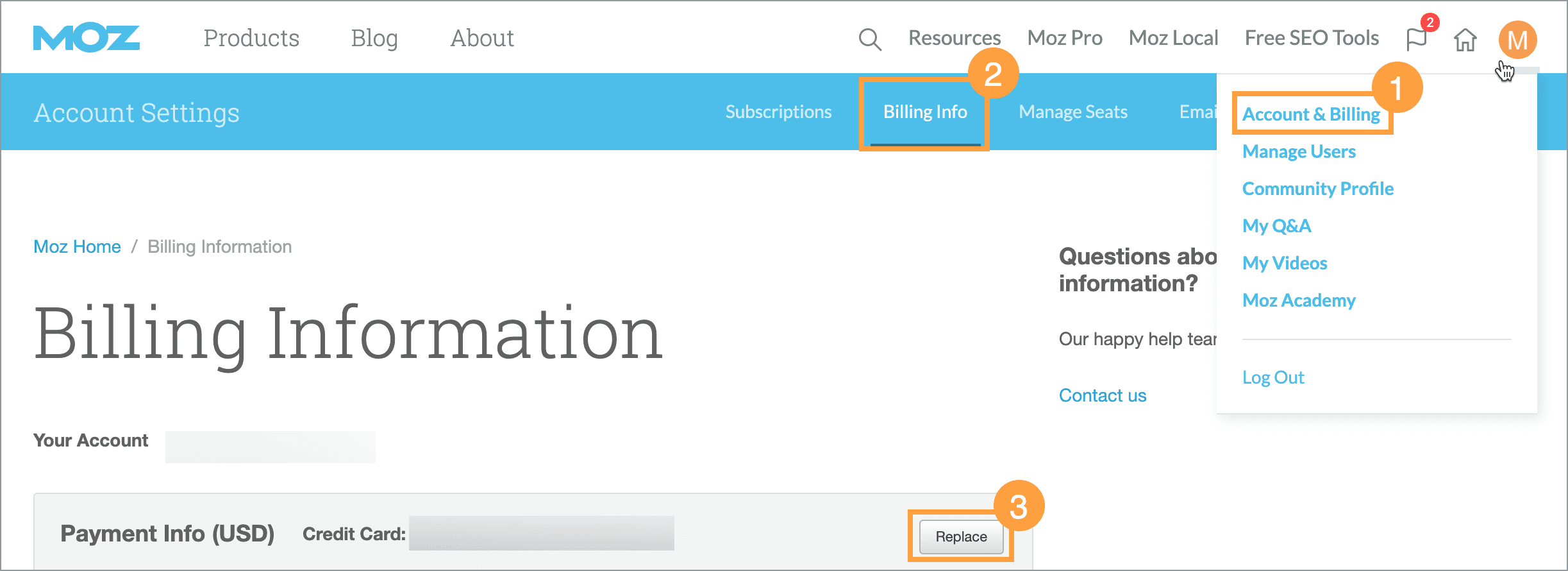This screenshot has width=1568, height=571.
Task: Open Moz Local from top navigation
Action: tap(1173, 38)
